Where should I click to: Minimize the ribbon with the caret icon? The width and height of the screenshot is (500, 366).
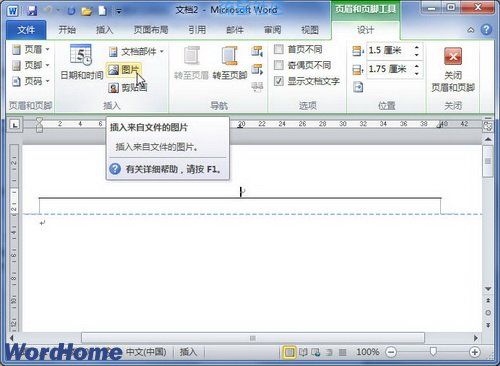click(470, 30)
